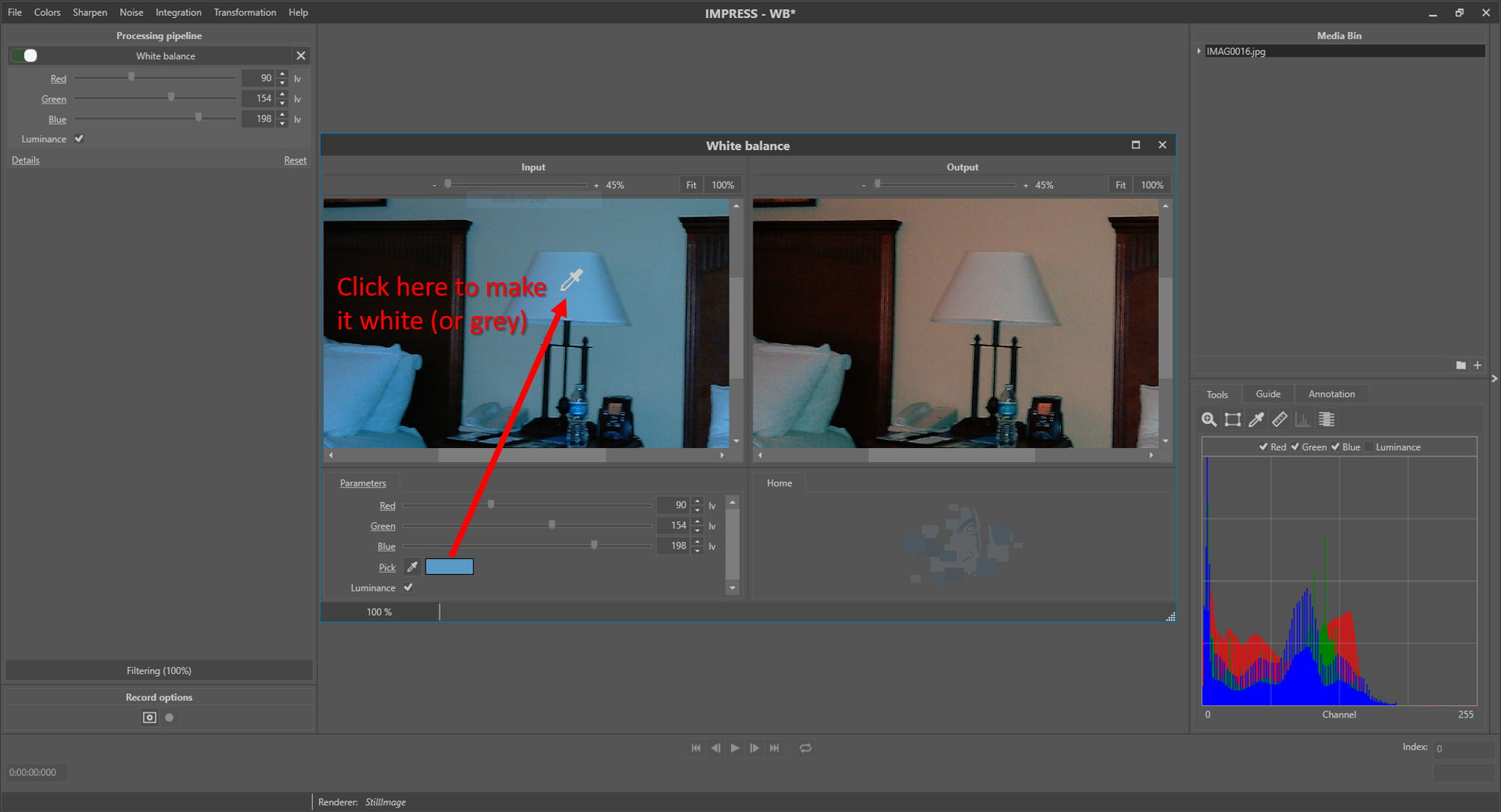
Task: Click the Reset link in the pipeline
Action: pyautogui.click(x=294, y=160)
